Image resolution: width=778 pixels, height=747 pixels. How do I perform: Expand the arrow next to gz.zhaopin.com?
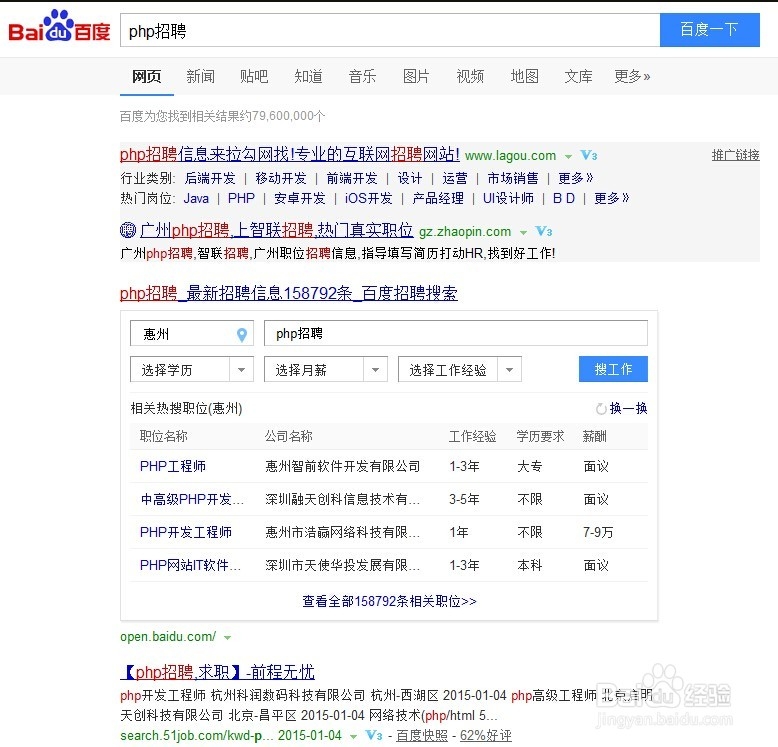(523, 232)
